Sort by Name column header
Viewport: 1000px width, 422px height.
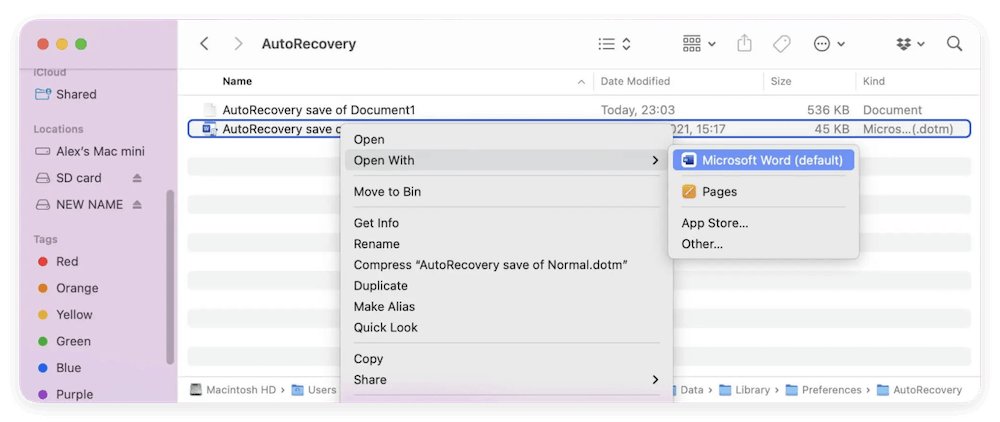click(237, 82)
